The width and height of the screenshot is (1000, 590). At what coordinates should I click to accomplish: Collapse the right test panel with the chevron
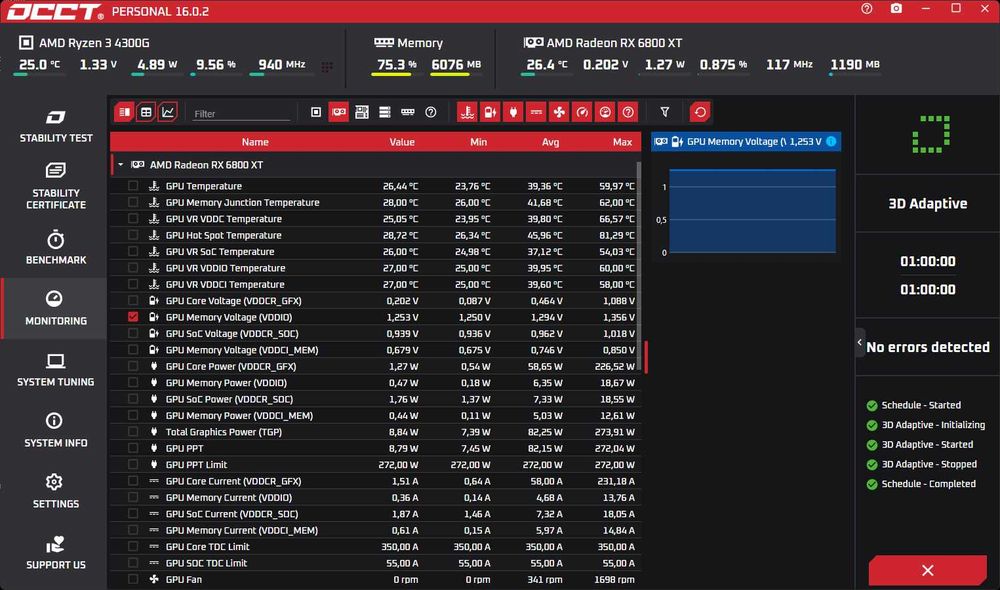pyautogui.click(x=860, y=343)
